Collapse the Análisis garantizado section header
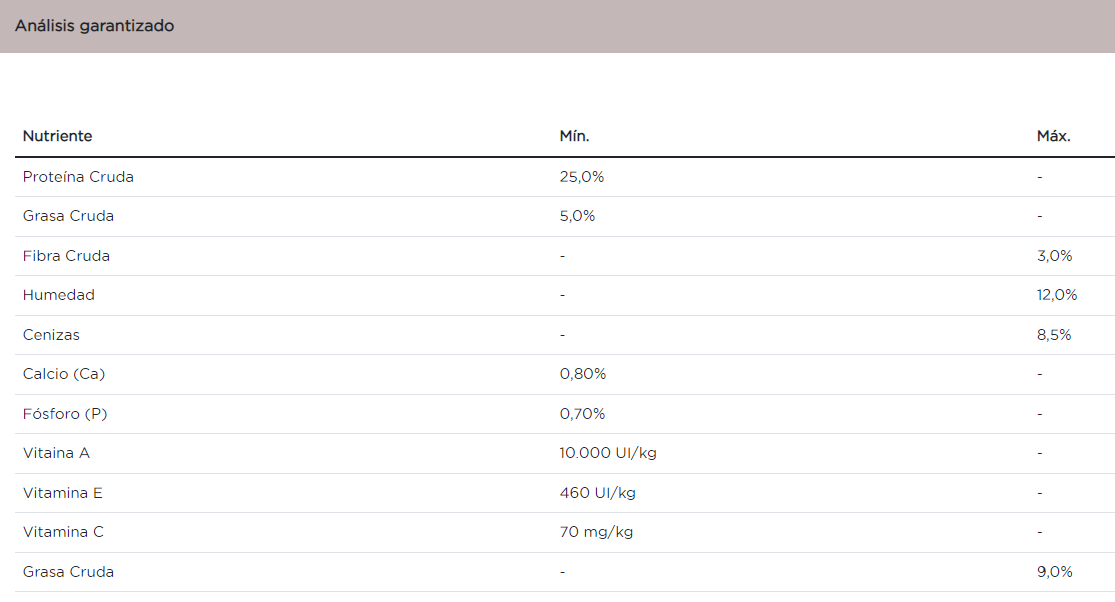Image resolution: width=1115 pixels, height=602 pixels. [x=95, y=26]
